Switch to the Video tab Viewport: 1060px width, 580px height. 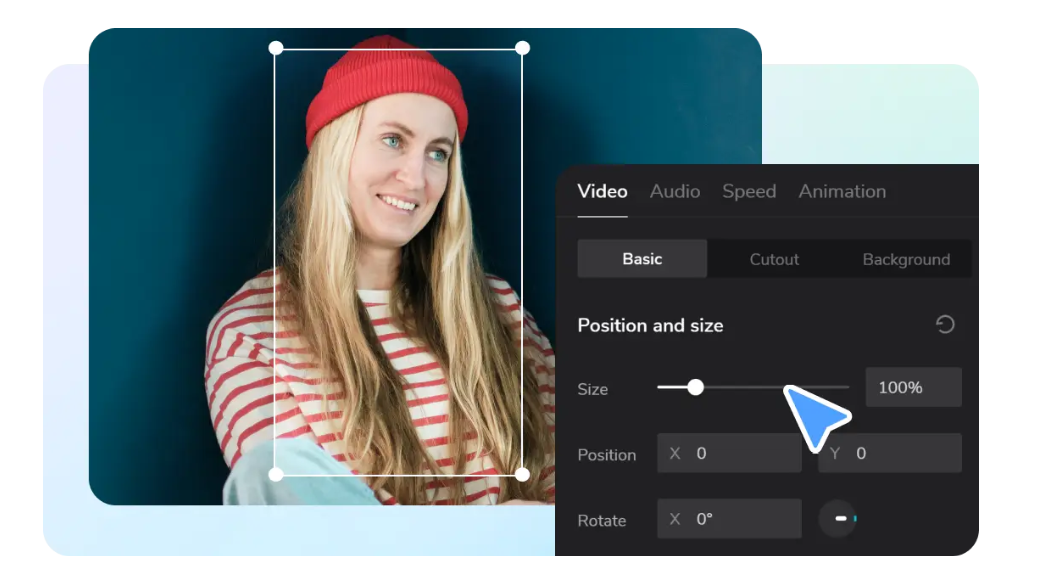(602, 191)
